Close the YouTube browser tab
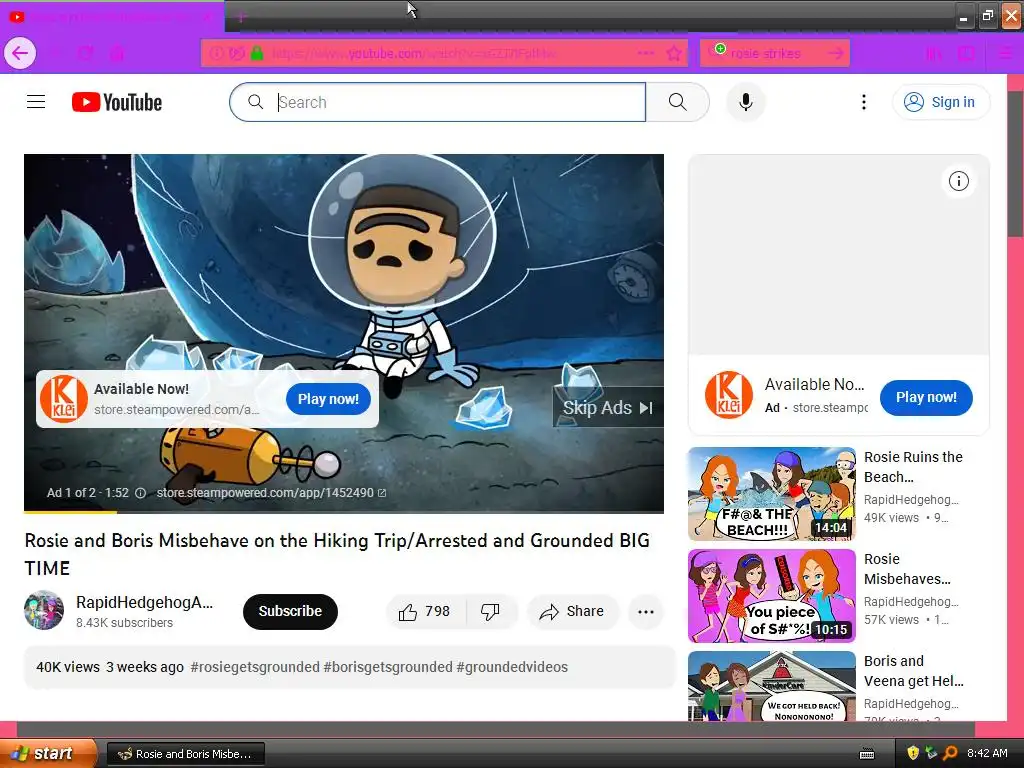This screenshot has height=768, width=1024. coord(208,18)
